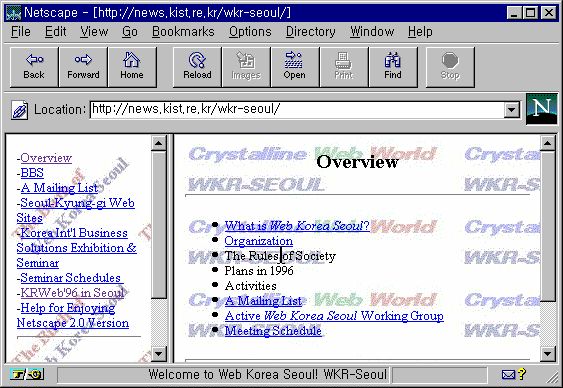Click the Stop sign toolbar button
563x388 pixels.
pos(450,67)
